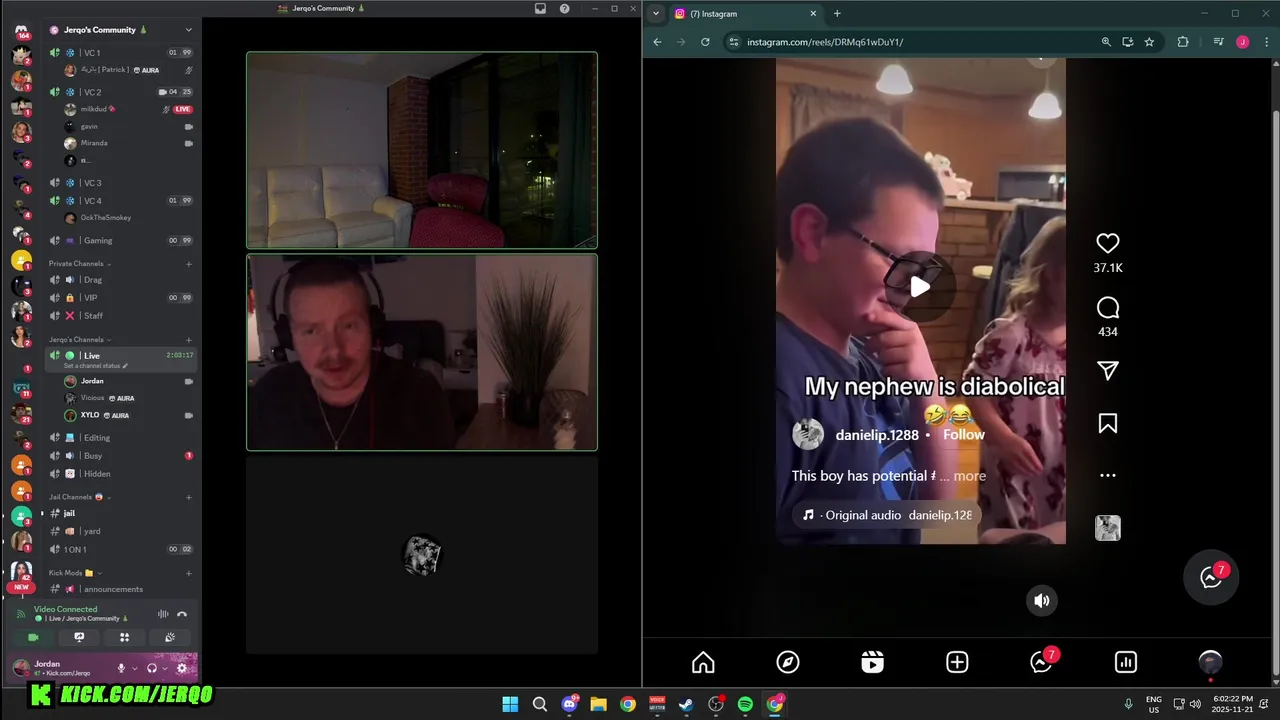
Task: Reload the Instagram page
Action: point(705,42)
